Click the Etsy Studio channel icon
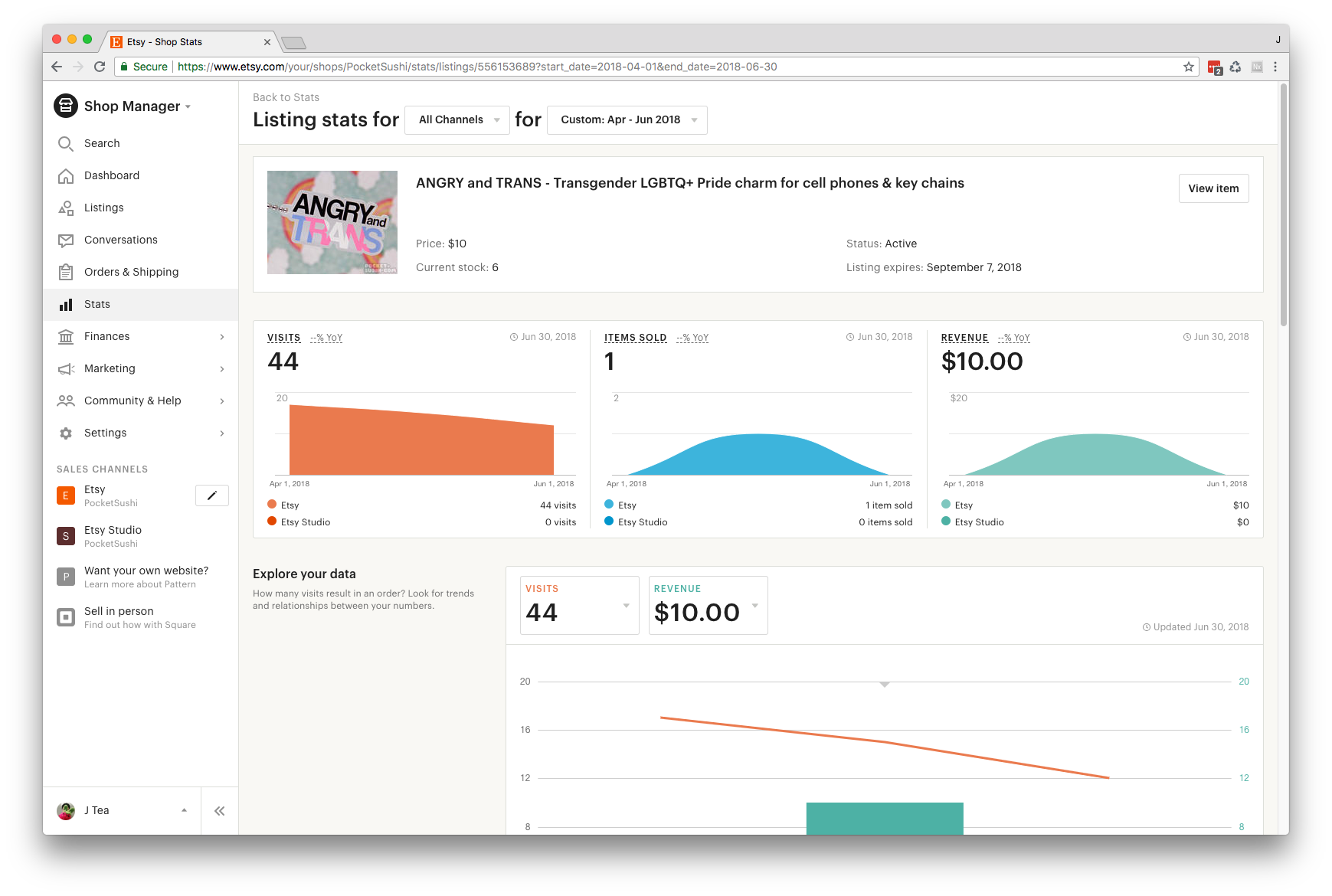This screenshot has height=896, width=1332. pyautogui.click(x=66, y=536)
